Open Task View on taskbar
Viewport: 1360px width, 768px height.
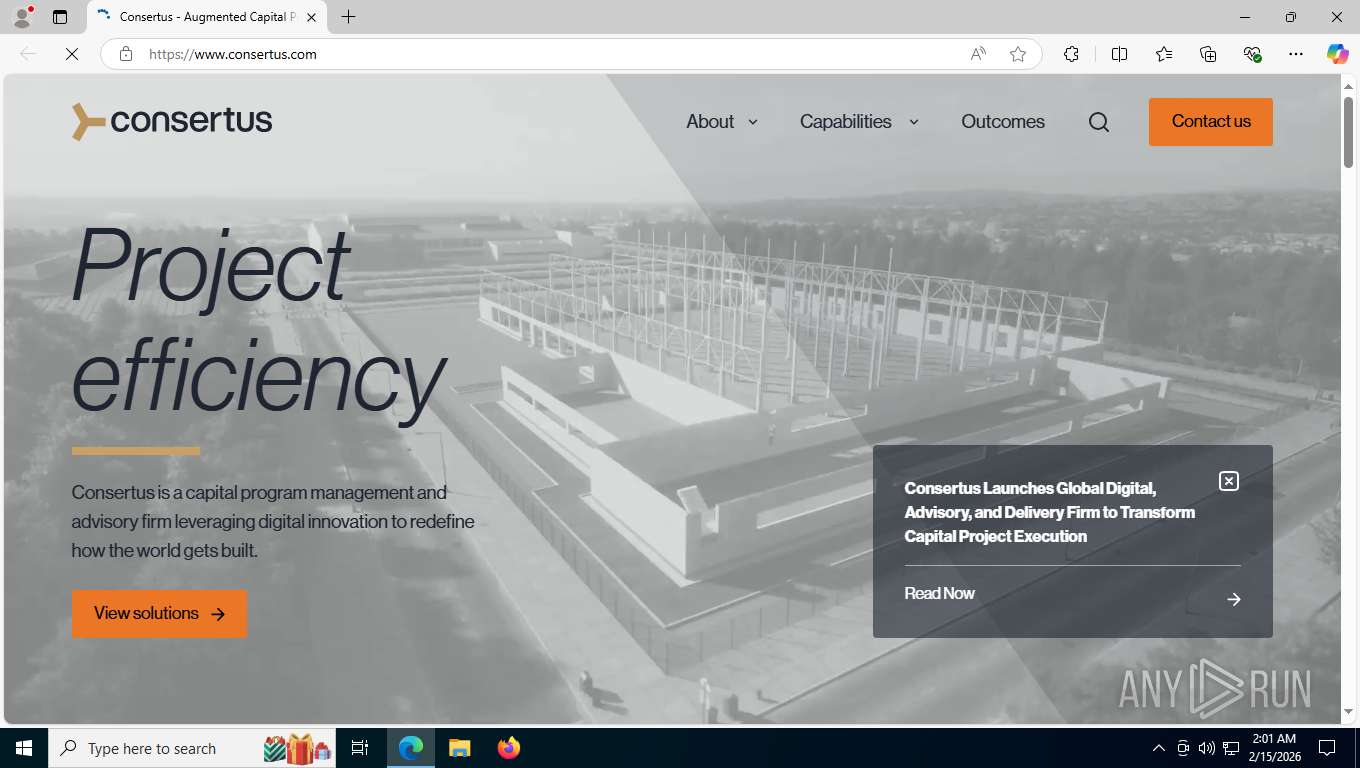tap(360, 748)
